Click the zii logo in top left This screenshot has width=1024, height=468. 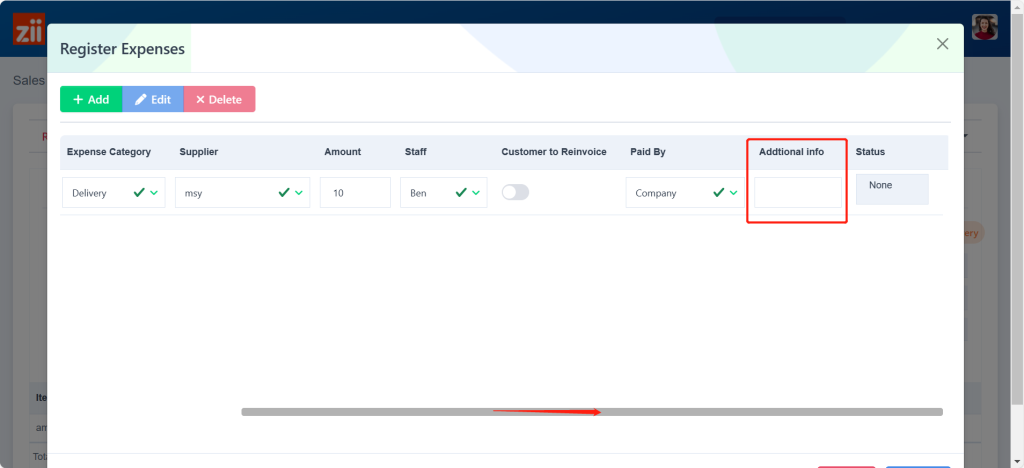pos(28,30)
